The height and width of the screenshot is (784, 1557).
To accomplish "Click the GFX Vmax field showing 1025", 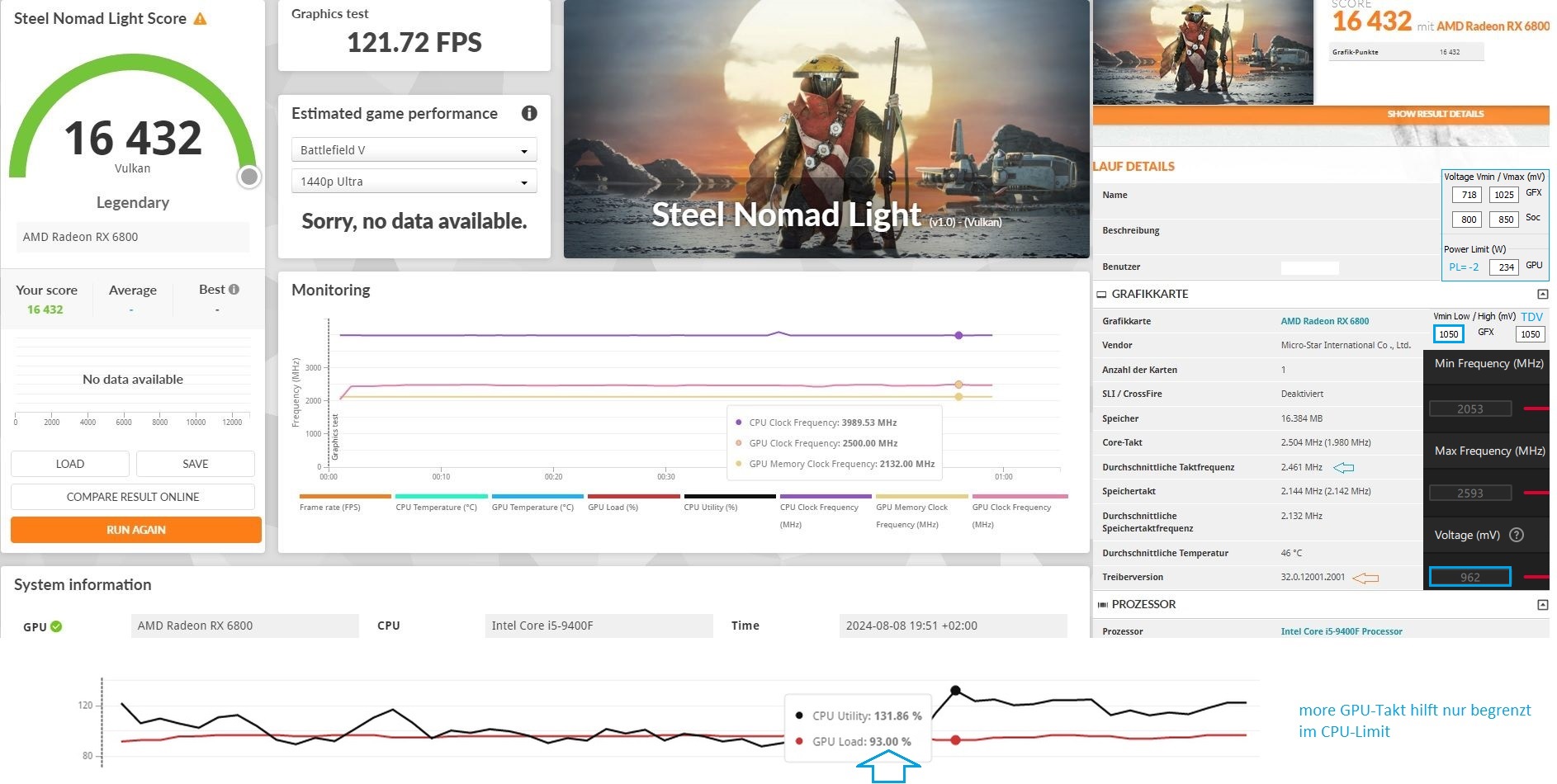I will coord(1504,195).
